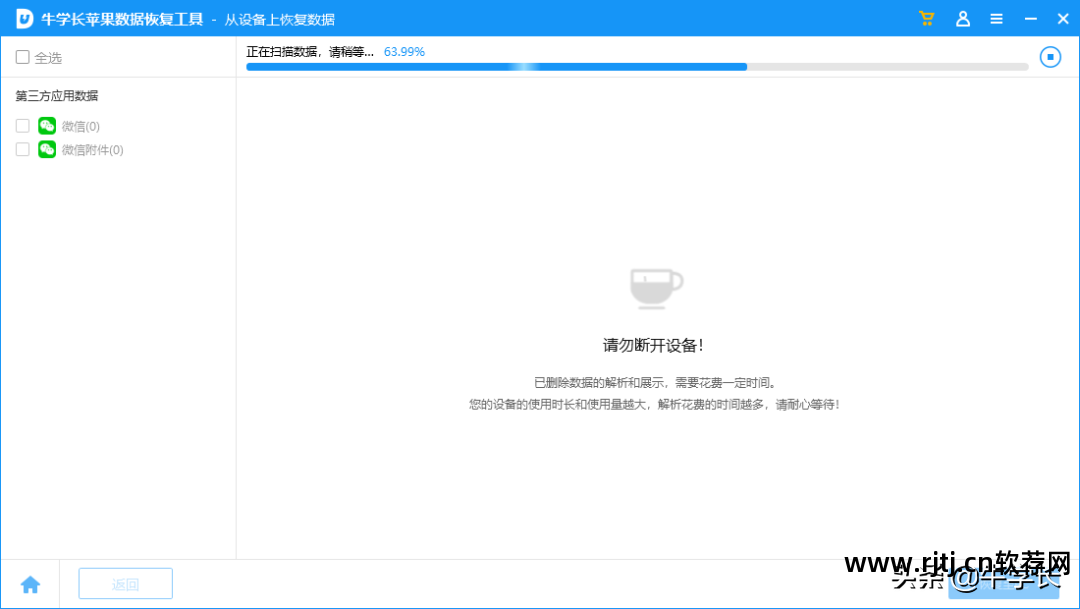This screenshot has height=609, width=1080.
Task: Select the 微信附件(0) item in sidebar
Action: (x=92, y=149)
